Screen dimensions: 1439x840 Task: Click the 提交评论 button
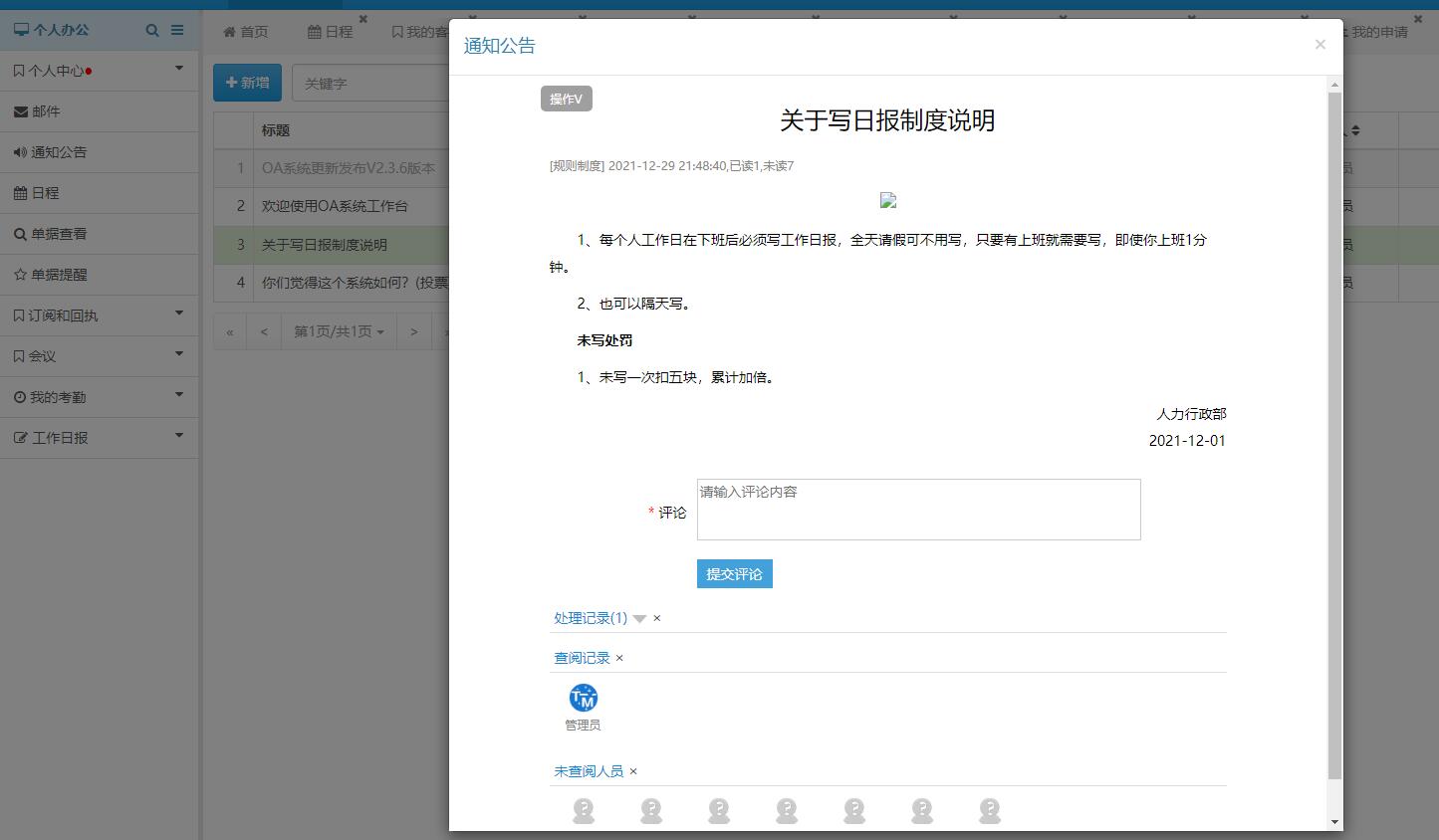click(x=734, y=574)
